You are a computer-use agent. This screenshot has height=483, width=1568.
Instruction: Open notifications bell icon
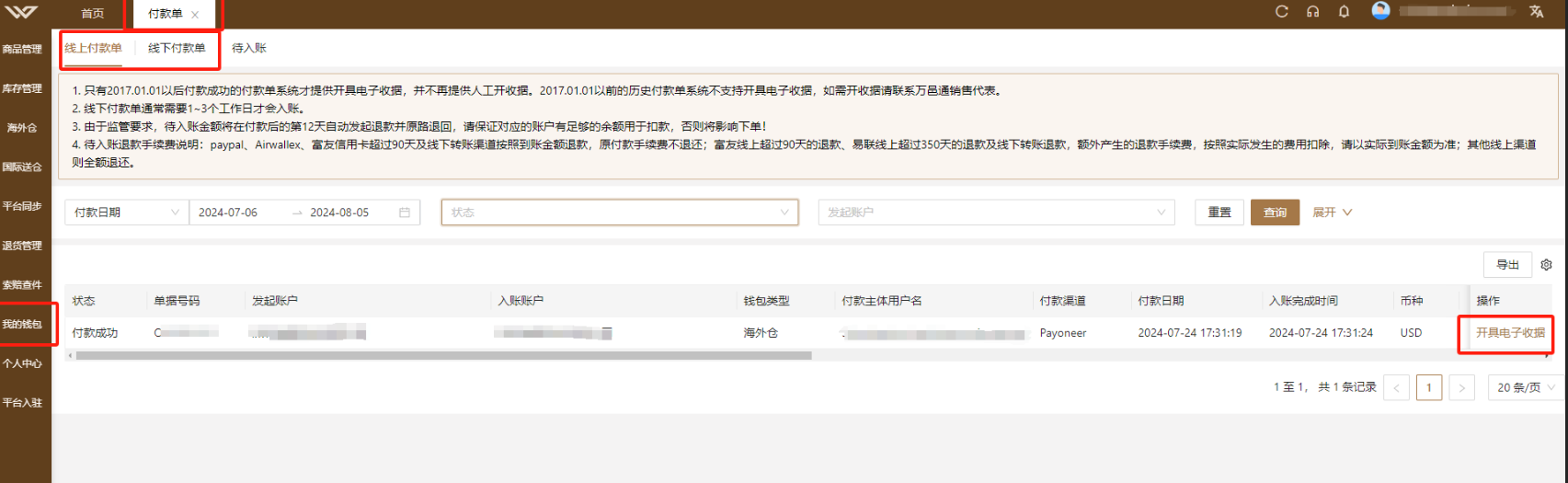(1344, 12)
